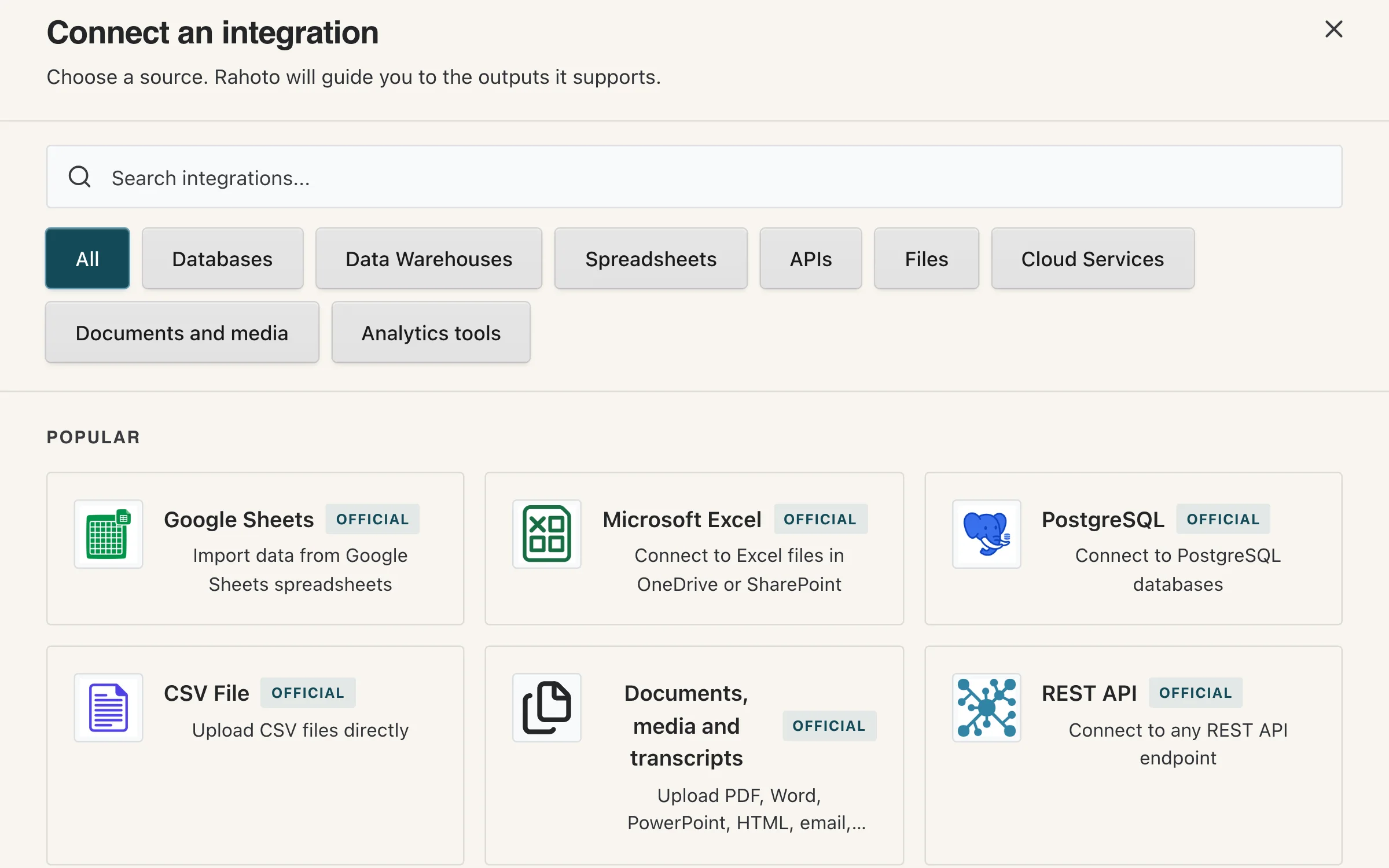Viewport: 1389px width, 868px height.
Task: Click the OFFICIAL badge beside CSV File
Action: 308,693
